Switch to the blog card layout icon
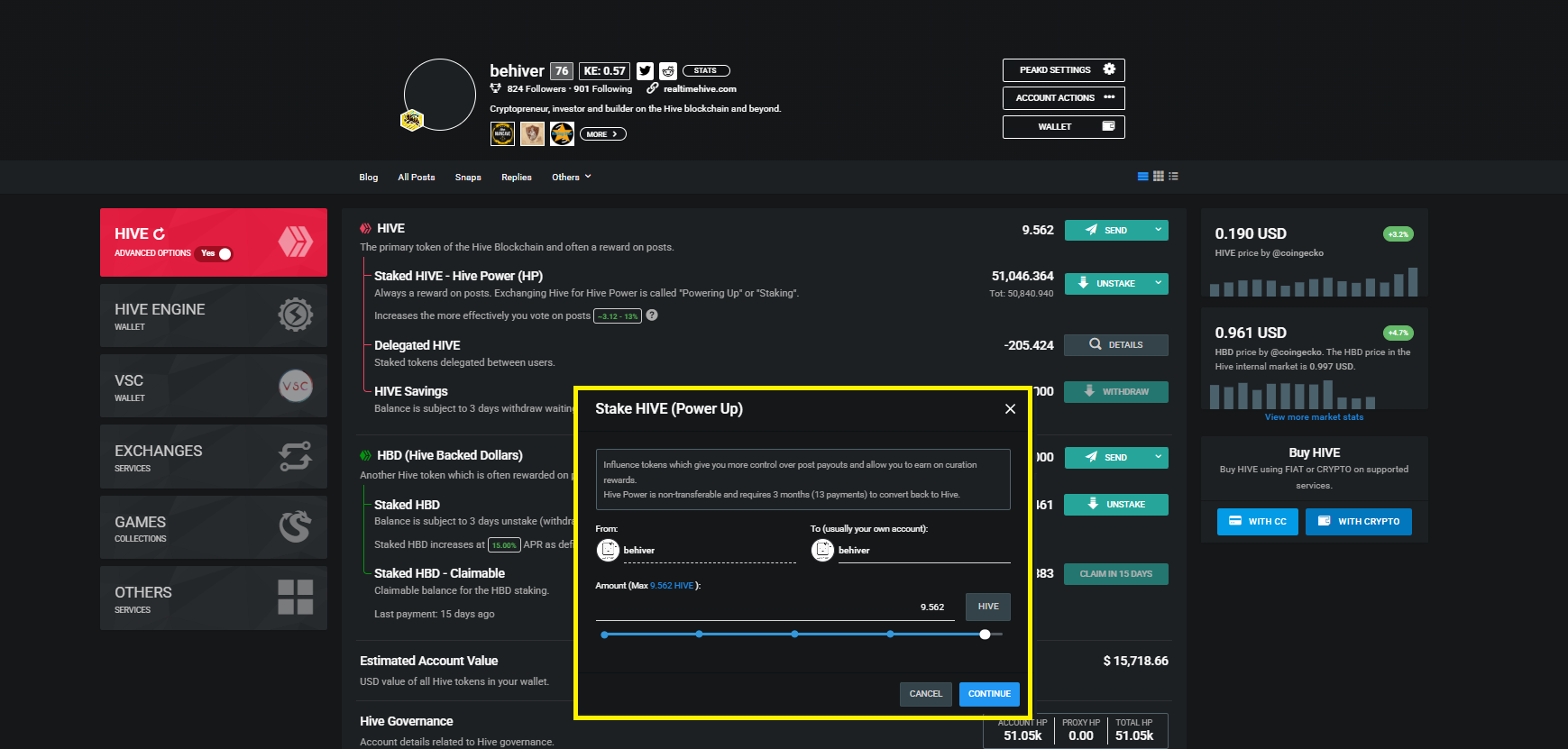Image resolution: width=1568 pixels, height=749 pixels. pyautogui.click(x=1143, y=177)
